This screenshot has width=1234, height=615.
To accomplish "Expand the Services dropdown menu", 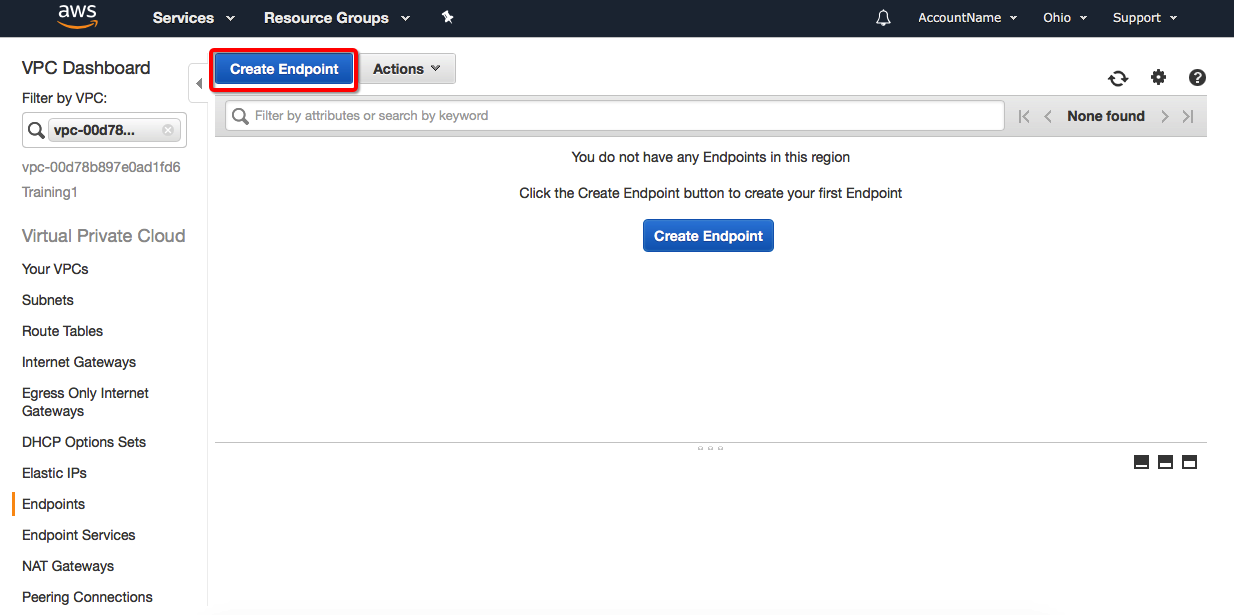I will [193, 18].
